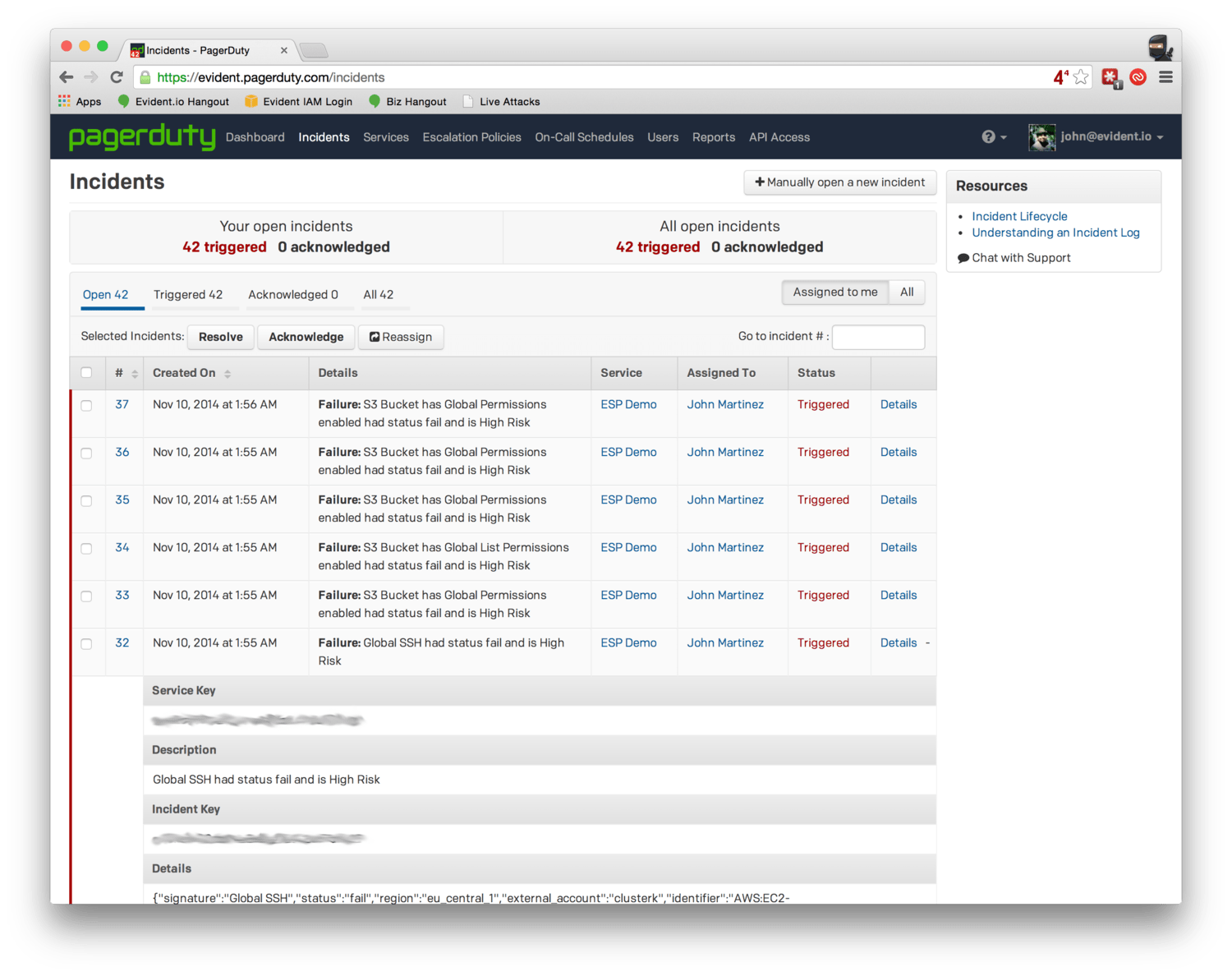
Task: Select the checkbox for incident 34
Action: click(x=86, y=548)
